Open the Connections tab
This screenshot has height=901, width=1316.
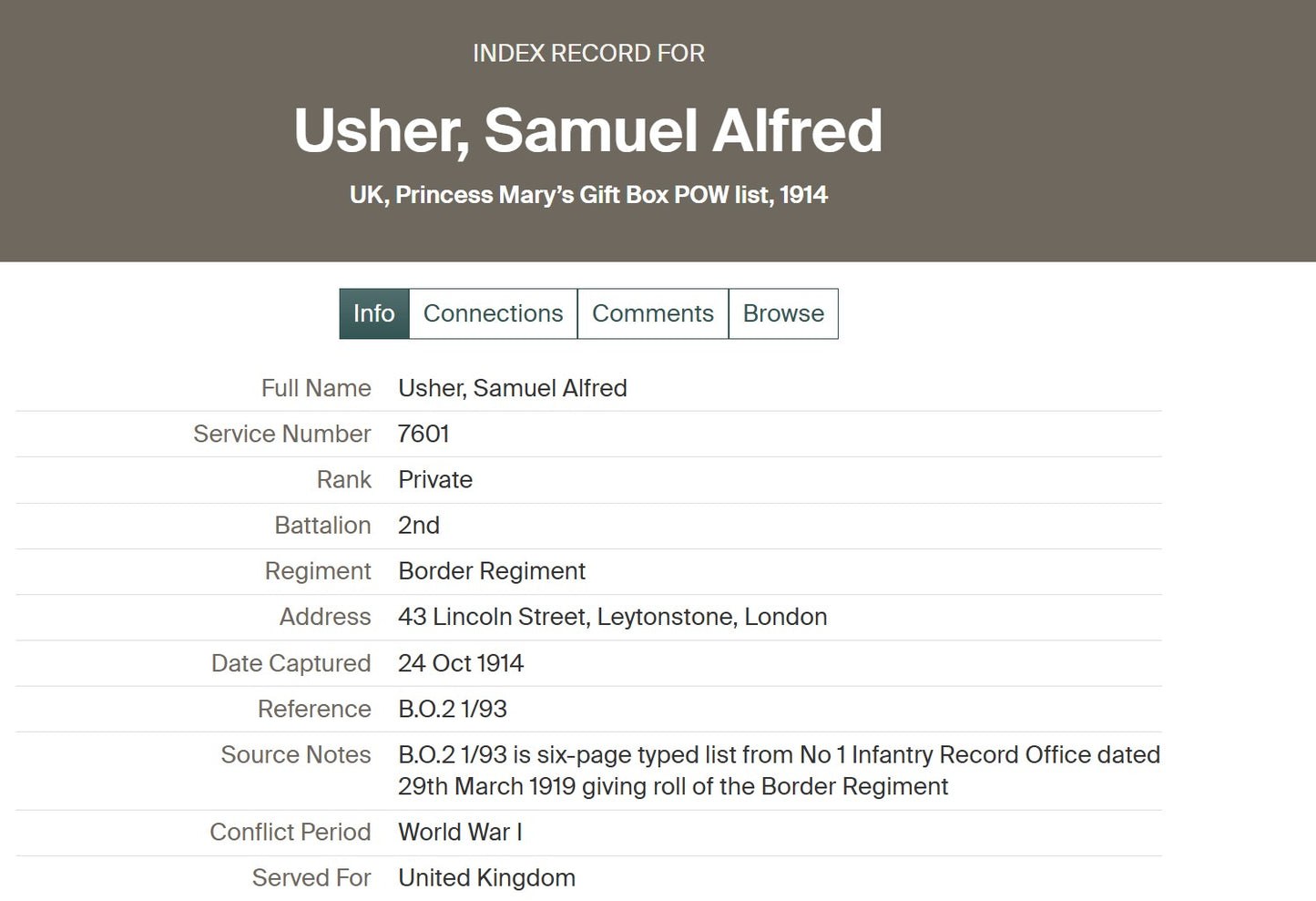tap(493, 313)
